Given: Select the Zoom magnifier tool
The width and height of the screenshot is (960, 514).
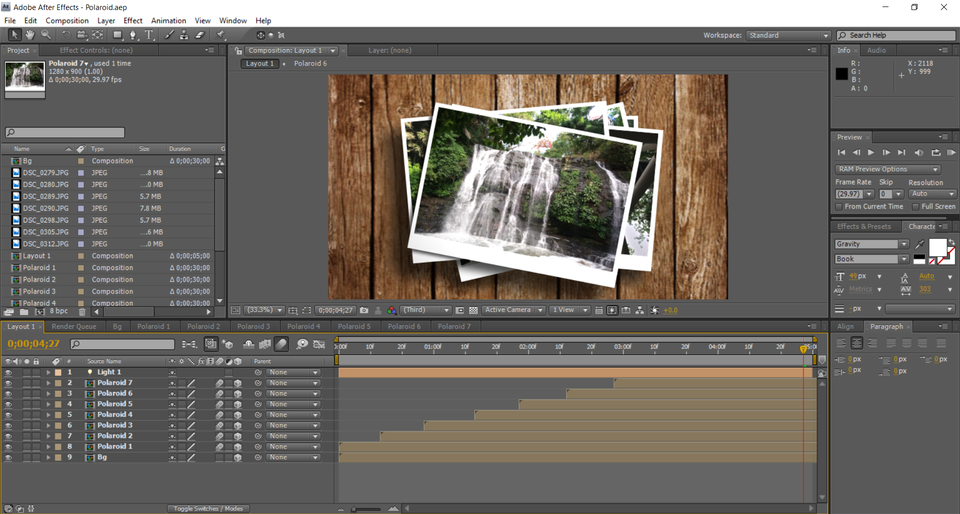Looking at the screenshot, I should click(46, 35).
